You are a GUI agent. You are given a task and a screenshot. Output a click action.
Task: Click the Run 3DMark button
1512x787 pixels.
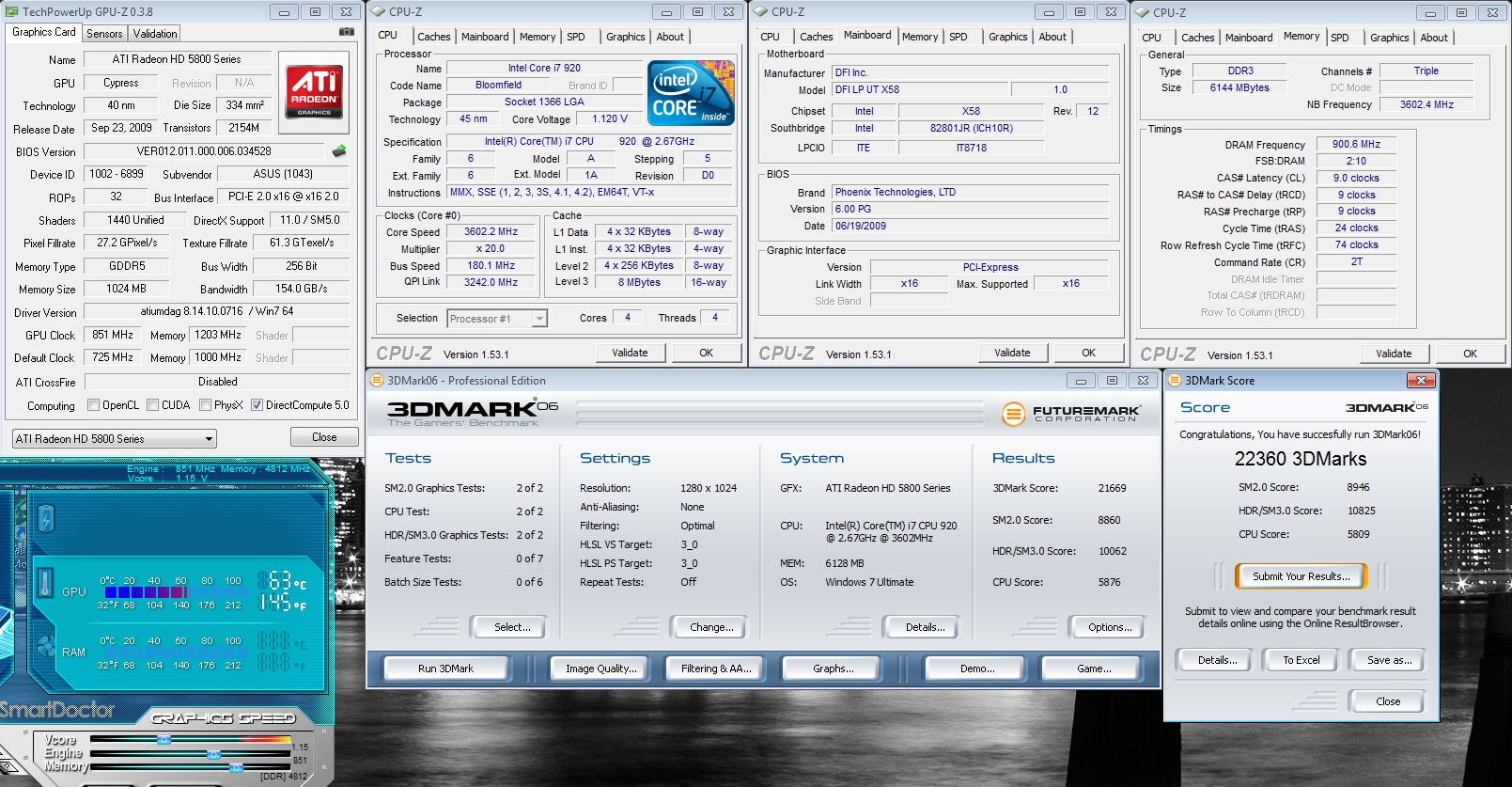click(445, 669)
